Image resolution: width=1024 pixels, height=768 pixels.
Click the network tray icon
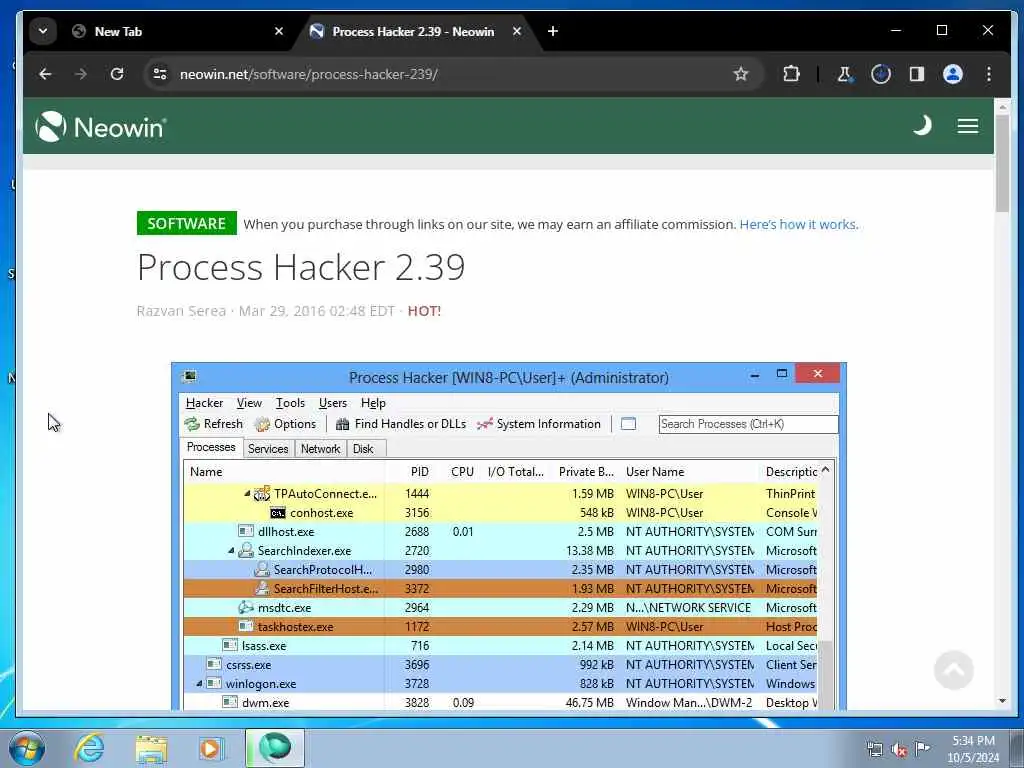874,749
